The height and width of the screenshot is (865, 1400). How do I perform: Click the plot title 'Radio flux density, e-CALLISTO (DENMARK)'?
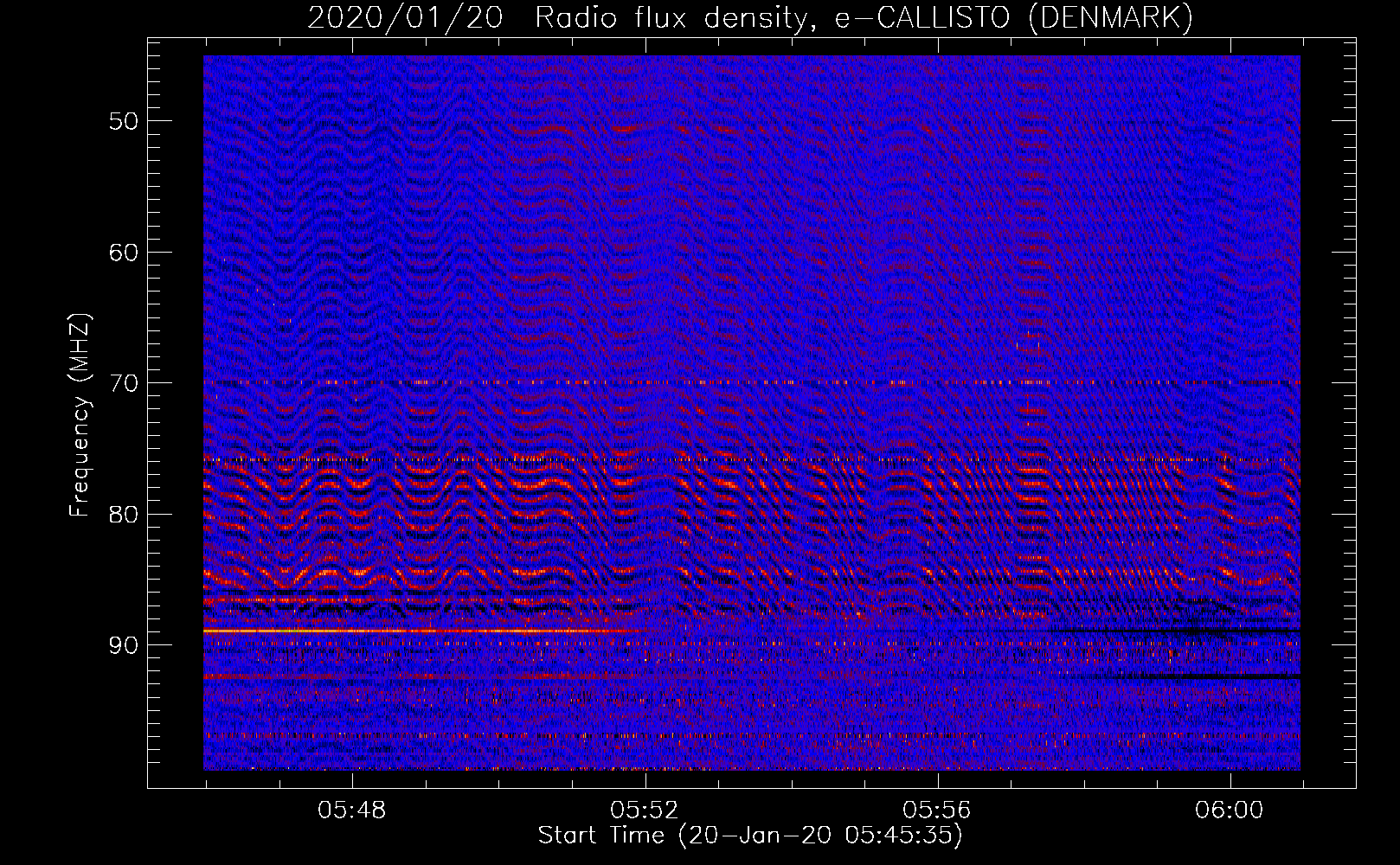tap(864, 18)
